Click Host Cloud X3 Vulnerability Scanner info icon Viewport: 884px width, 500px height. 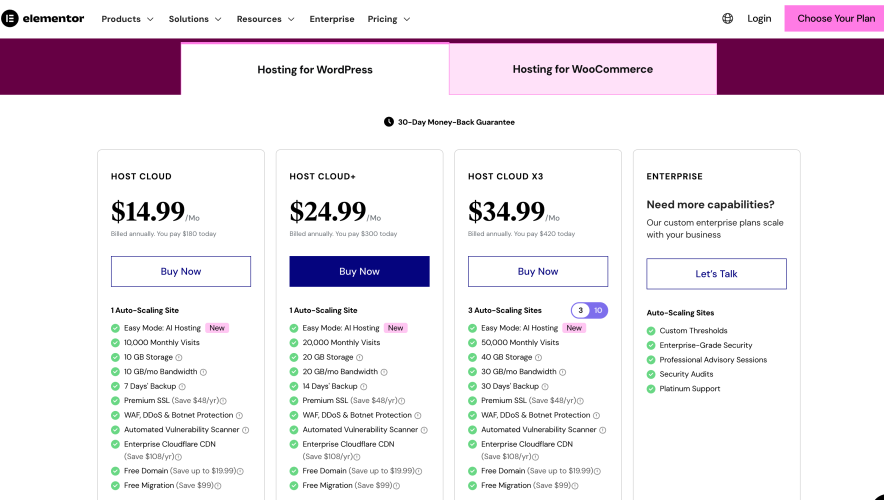click(603, 430)
